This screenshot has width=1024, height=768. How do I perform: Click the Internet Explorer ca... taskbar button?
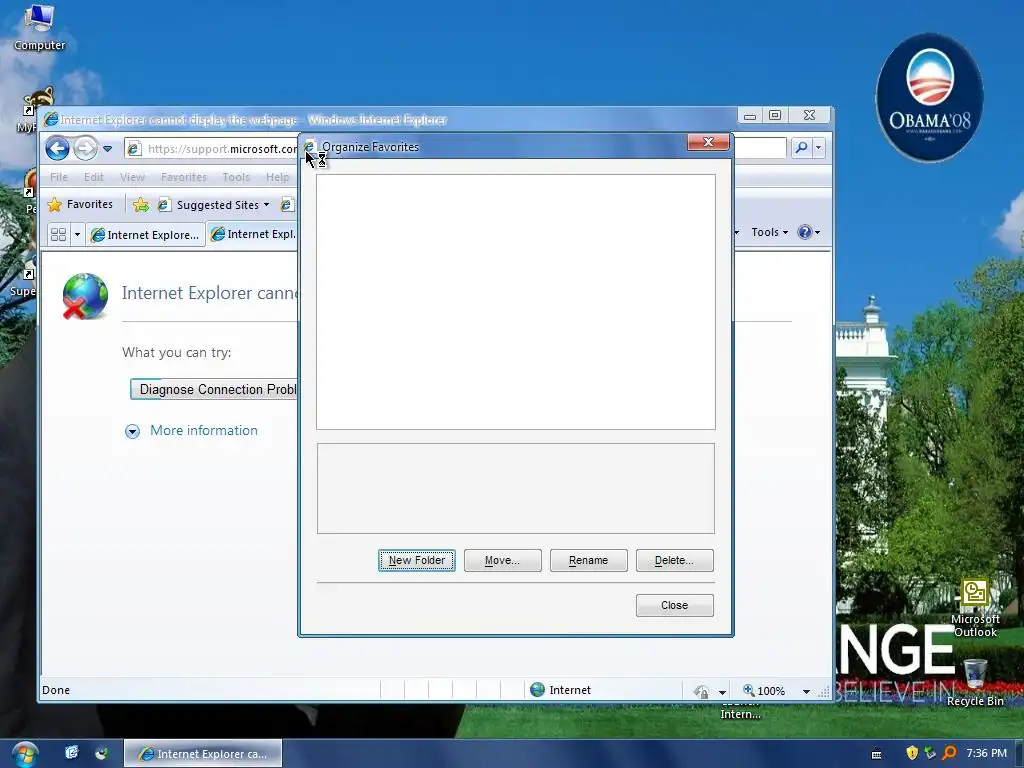tap(203, 754)
